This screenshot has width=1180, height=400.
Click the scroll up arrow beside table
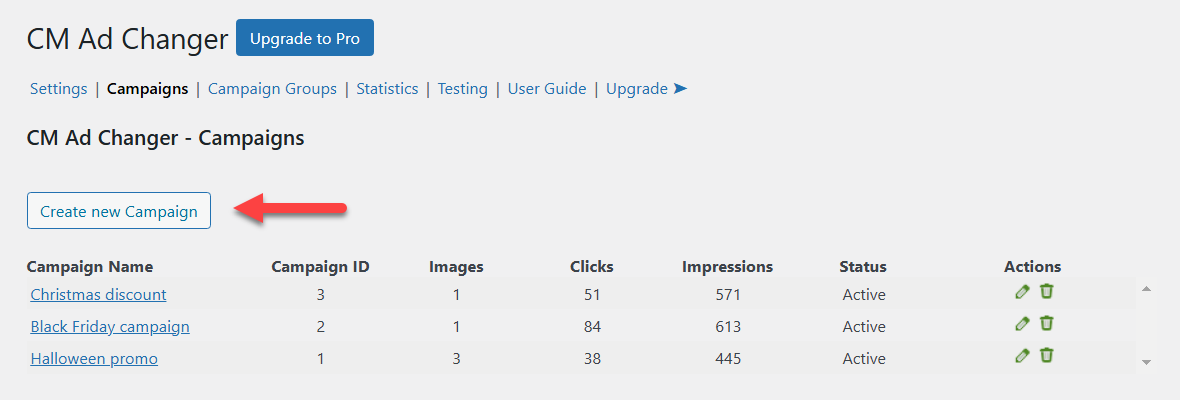pyautogui.click(x=1147, y=289)
